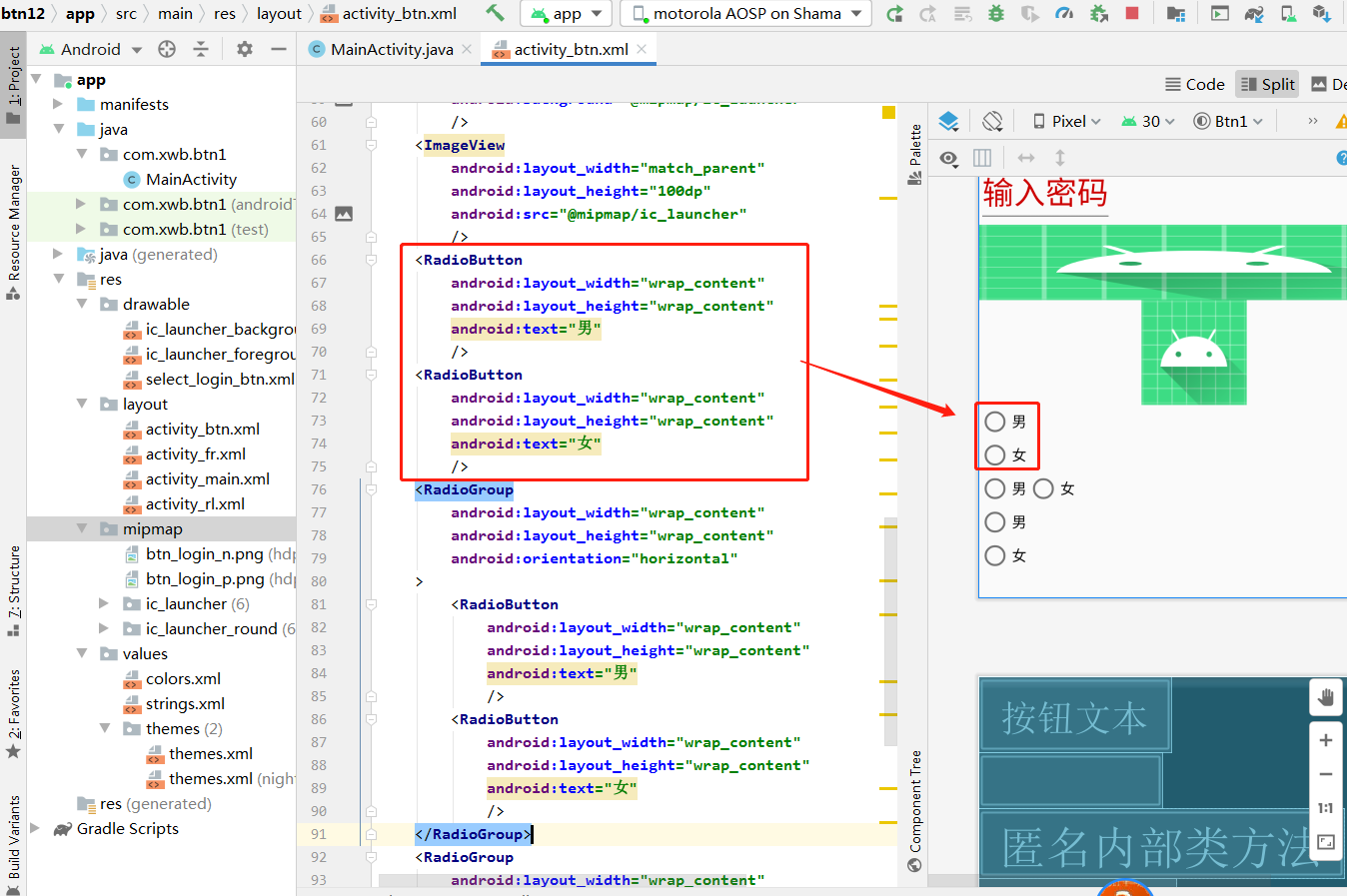
Task: Click the red Stop button icon
Action: 1132,14
